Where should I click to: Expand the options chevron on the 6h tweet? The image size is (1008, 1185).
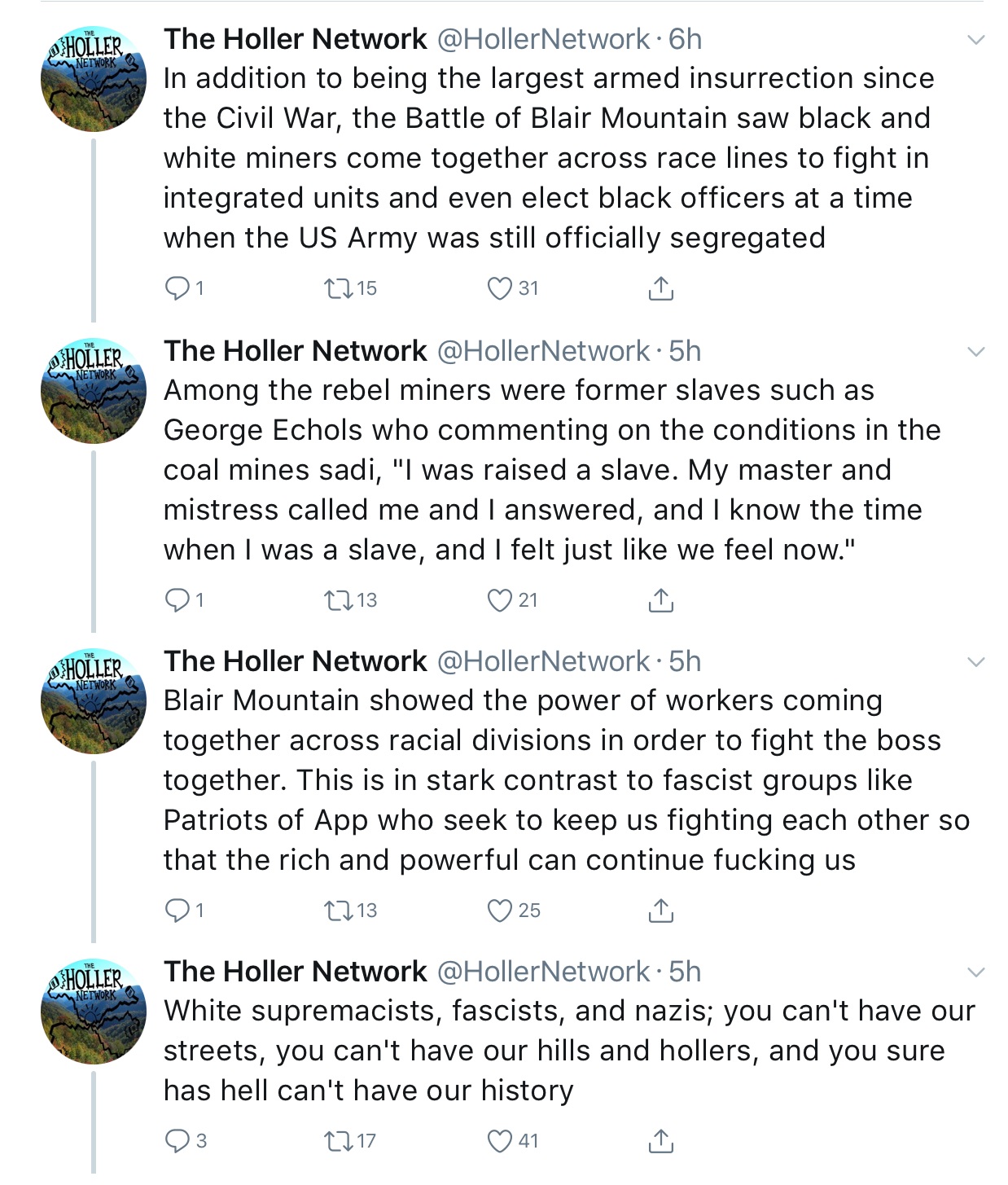(975, 39)
